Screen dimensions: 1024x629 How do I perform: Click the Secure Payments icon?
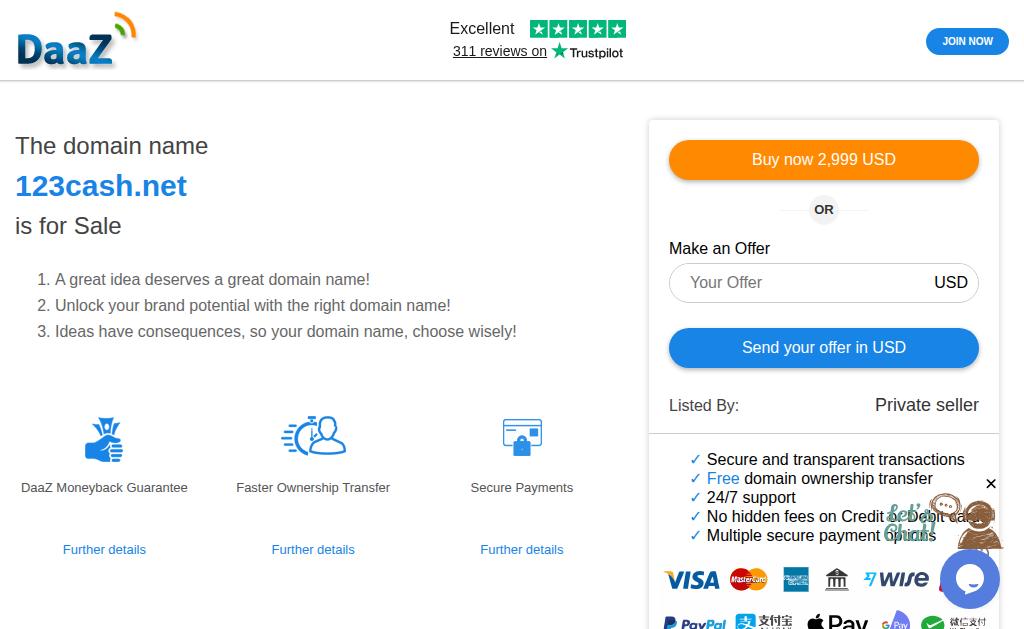coord(522,437)
